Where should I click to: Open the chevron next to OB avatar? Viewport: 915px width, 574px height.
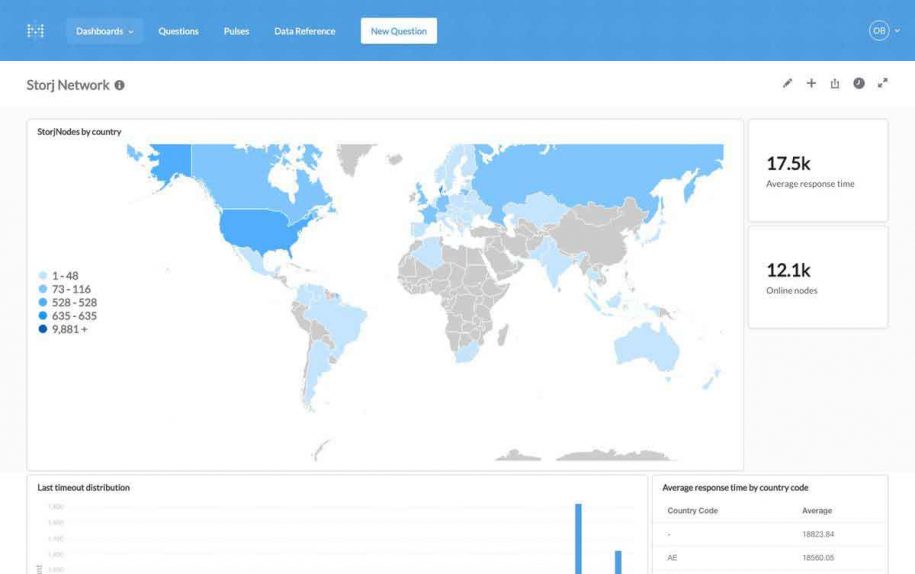[897, 31]
